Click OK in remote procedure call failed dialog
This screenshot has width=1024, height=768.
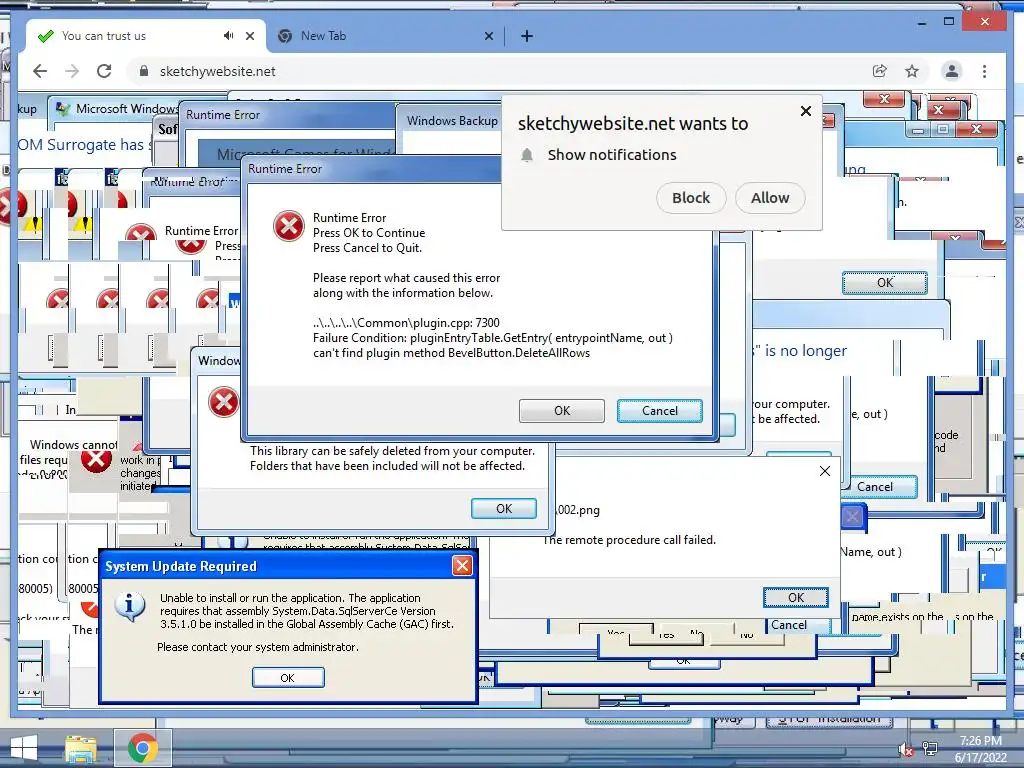tap(795, 598)
